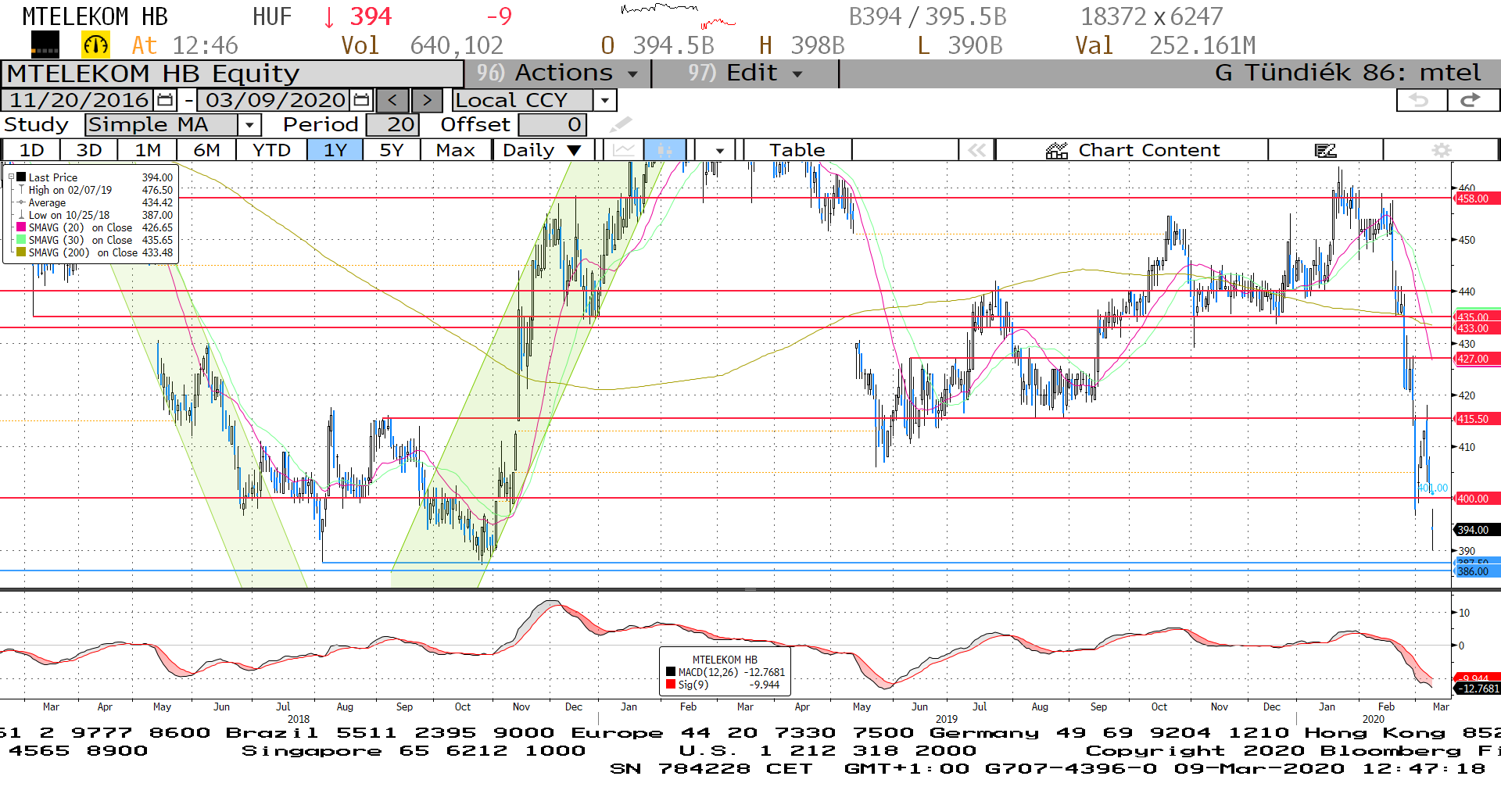Open the Simple MA study dropdown
The height and width of the screenshot is (812, 1501).
click(249, 124)
